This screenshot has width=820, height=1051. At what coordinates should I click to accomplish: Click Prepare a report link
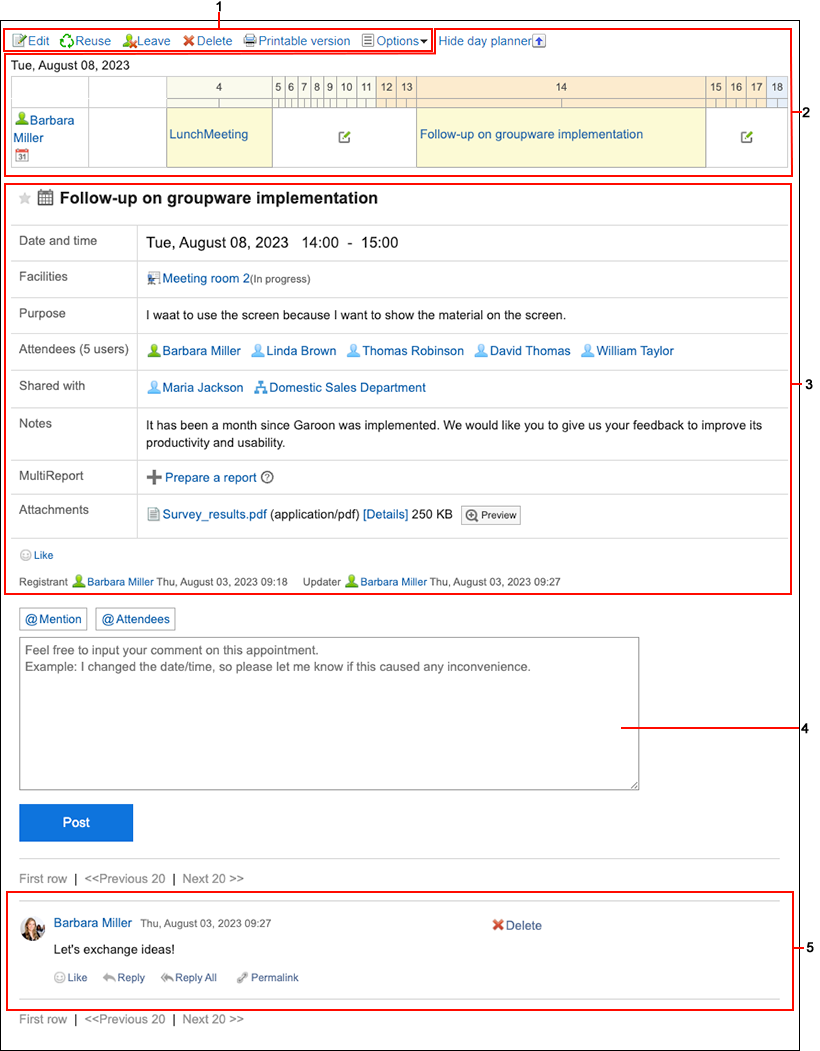pos(211,477)
